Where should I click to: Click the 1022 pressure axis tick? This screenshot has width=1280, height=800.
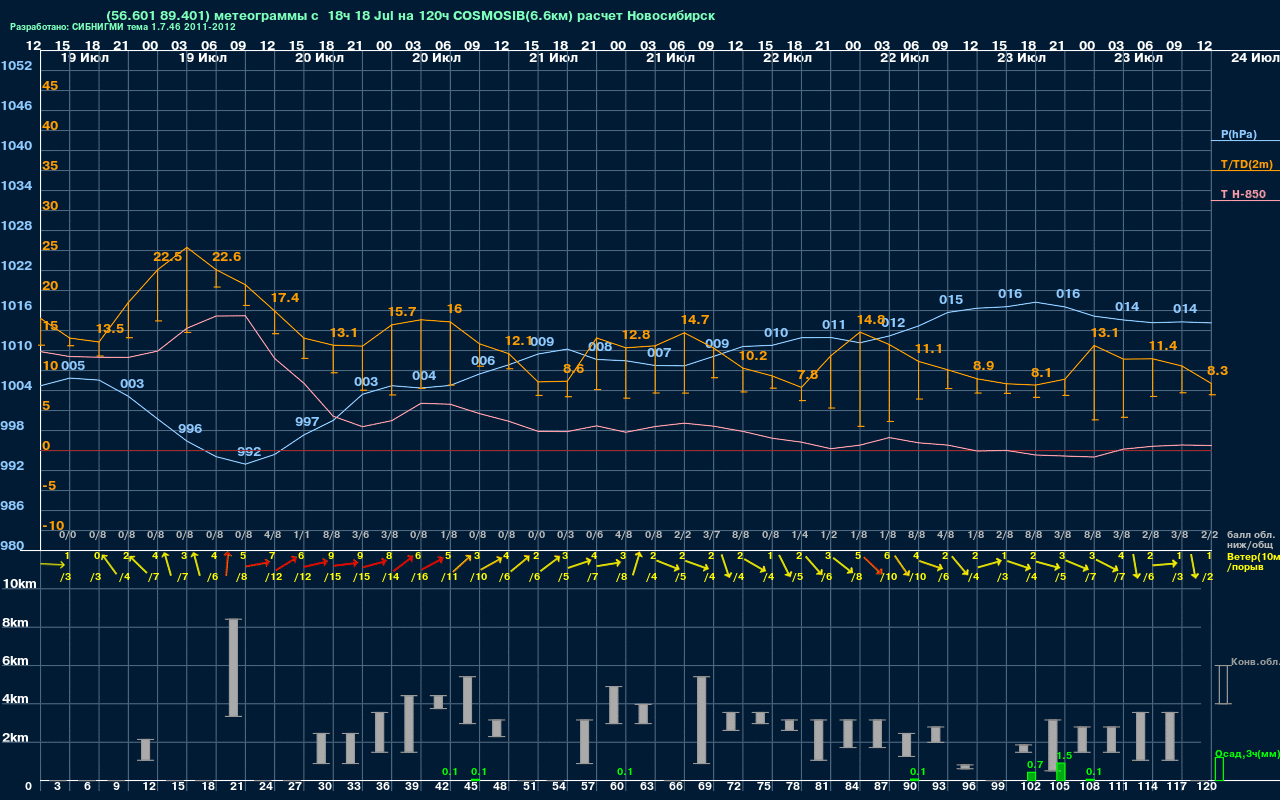click(17, 266)
